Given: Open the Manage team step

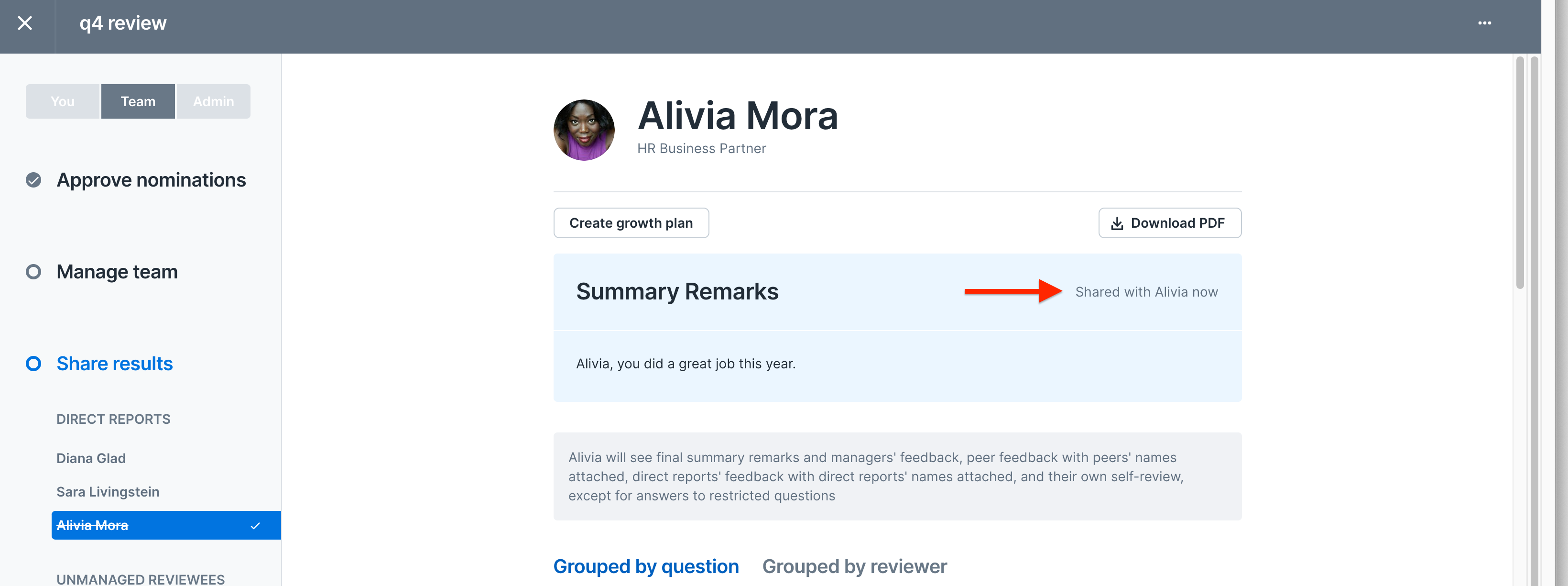Looking at the screenshot, I should pyautogui.click(x=117, y=272).
